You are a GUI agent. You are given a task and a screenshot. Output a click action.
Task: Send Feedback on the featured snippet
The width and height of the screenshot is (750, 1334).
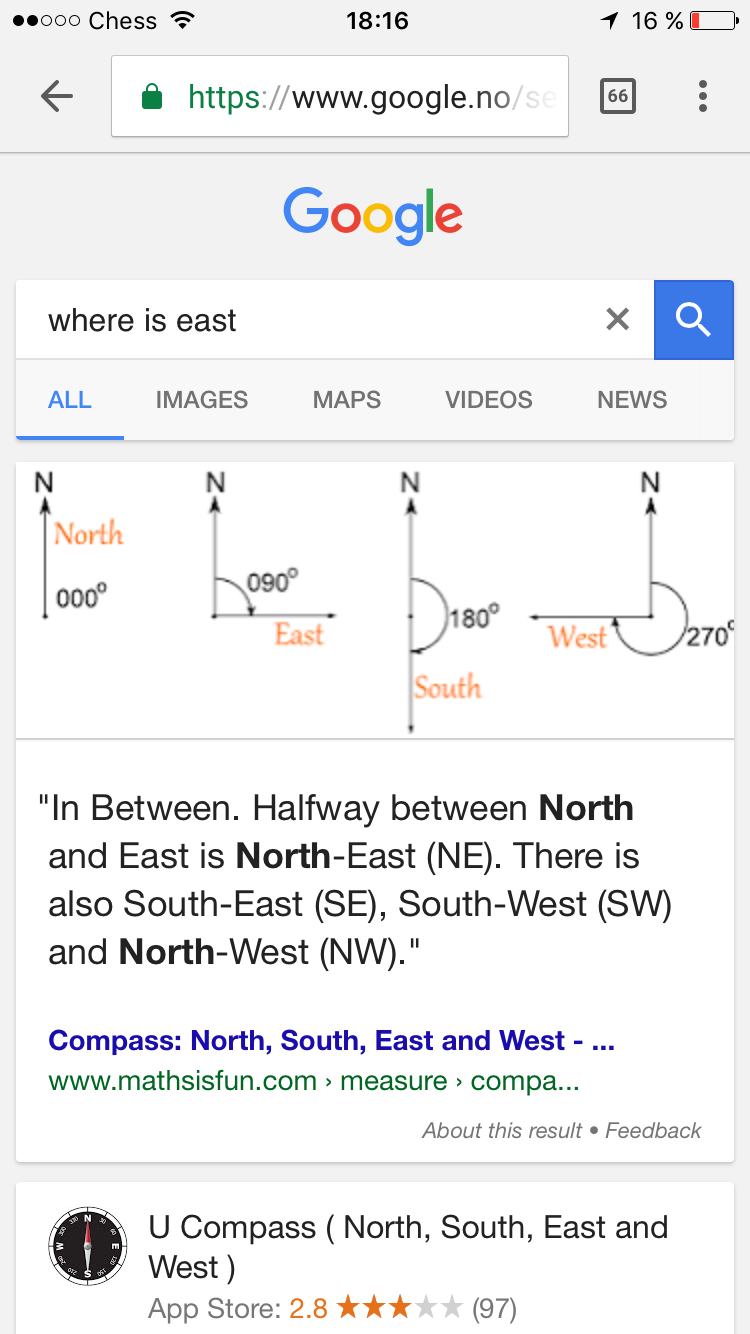tap(653, 1131)
